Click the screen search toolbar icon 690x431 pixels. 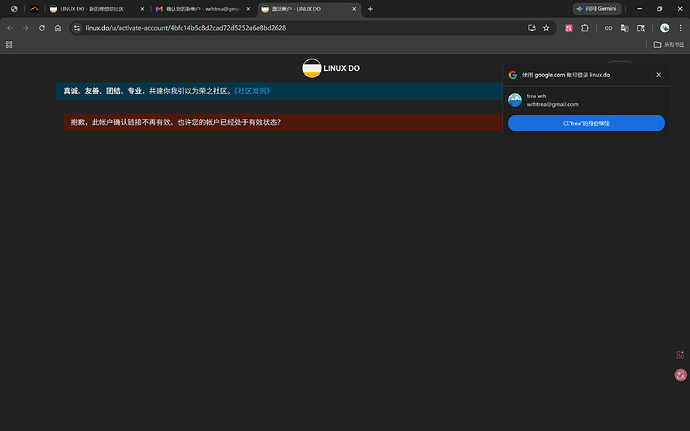click(641, 28)
